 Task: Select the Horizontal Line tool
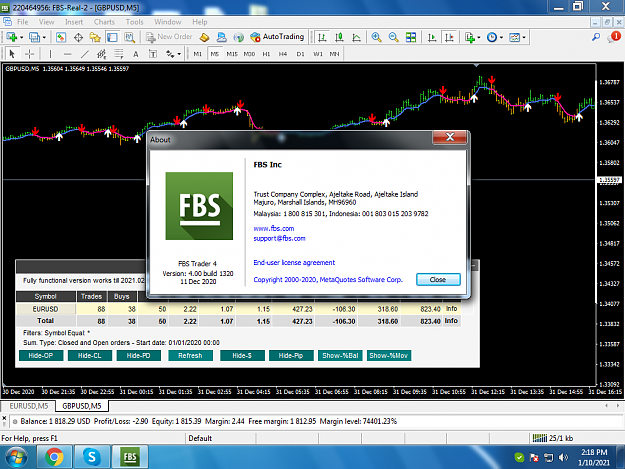(67, 54)
